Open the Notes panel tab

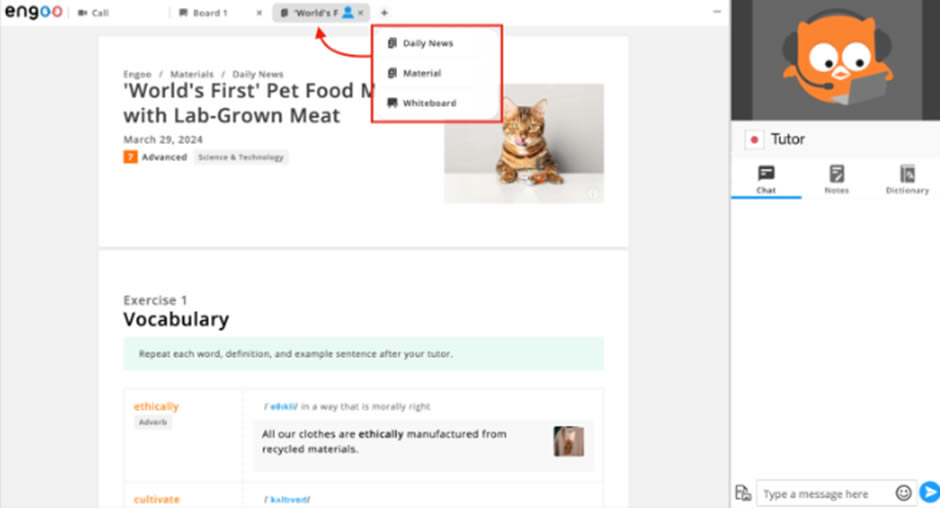(x=836, y=179)
